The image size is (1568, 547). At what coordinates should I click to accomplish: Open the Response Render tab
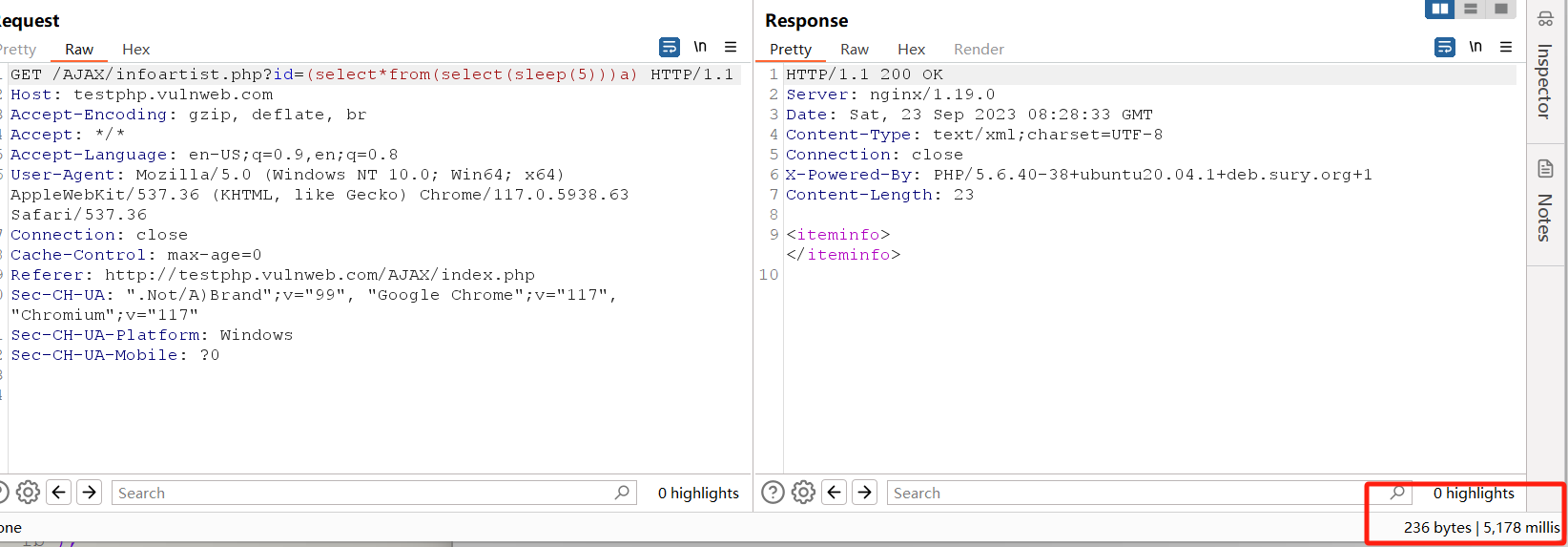click(979, 50)
